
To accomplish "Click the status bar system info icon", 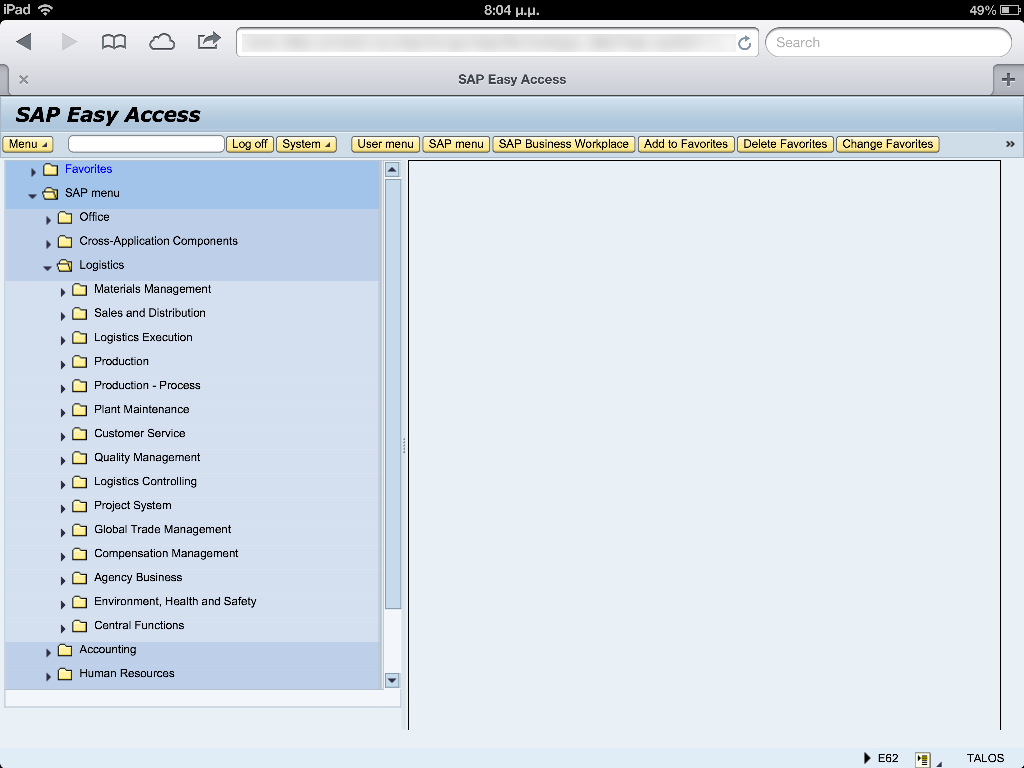I will click(x=922, y=759).
